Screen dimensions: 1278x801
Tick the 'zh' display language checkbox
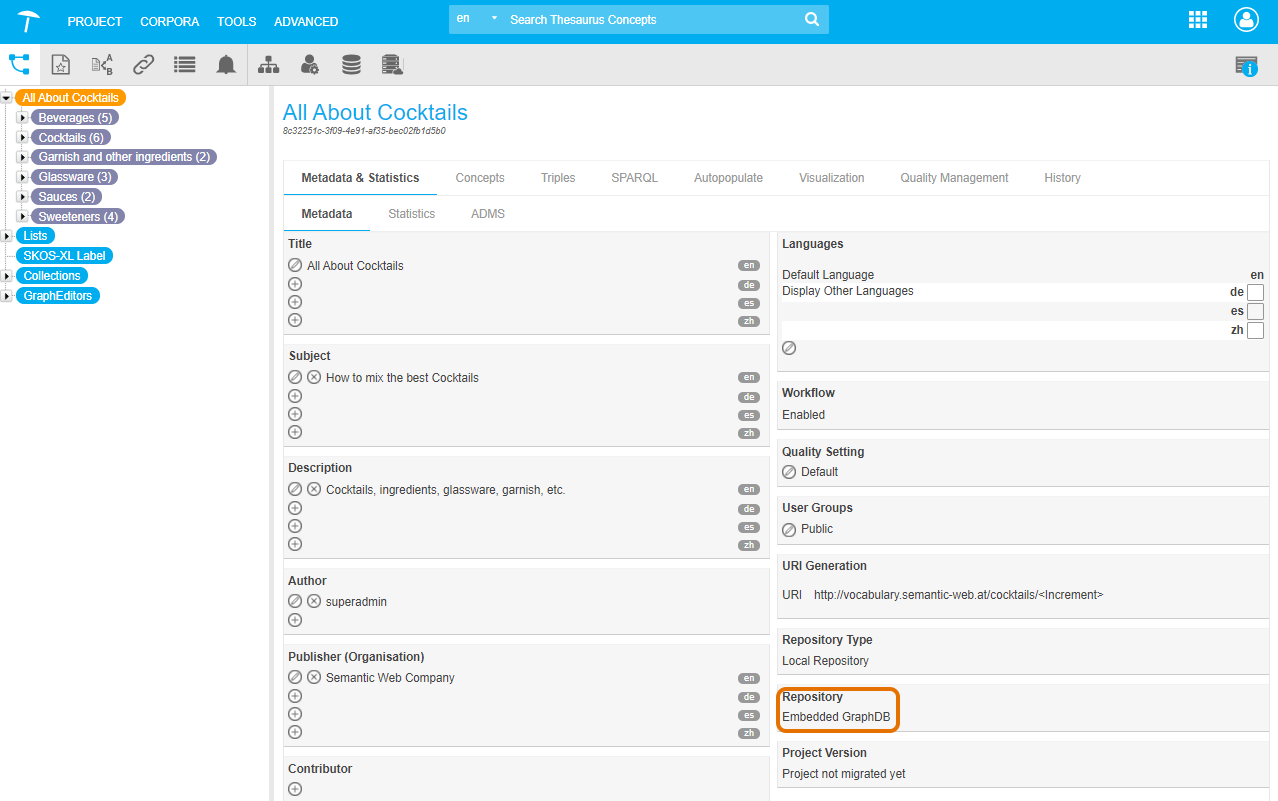click(x=1255, y=330)
